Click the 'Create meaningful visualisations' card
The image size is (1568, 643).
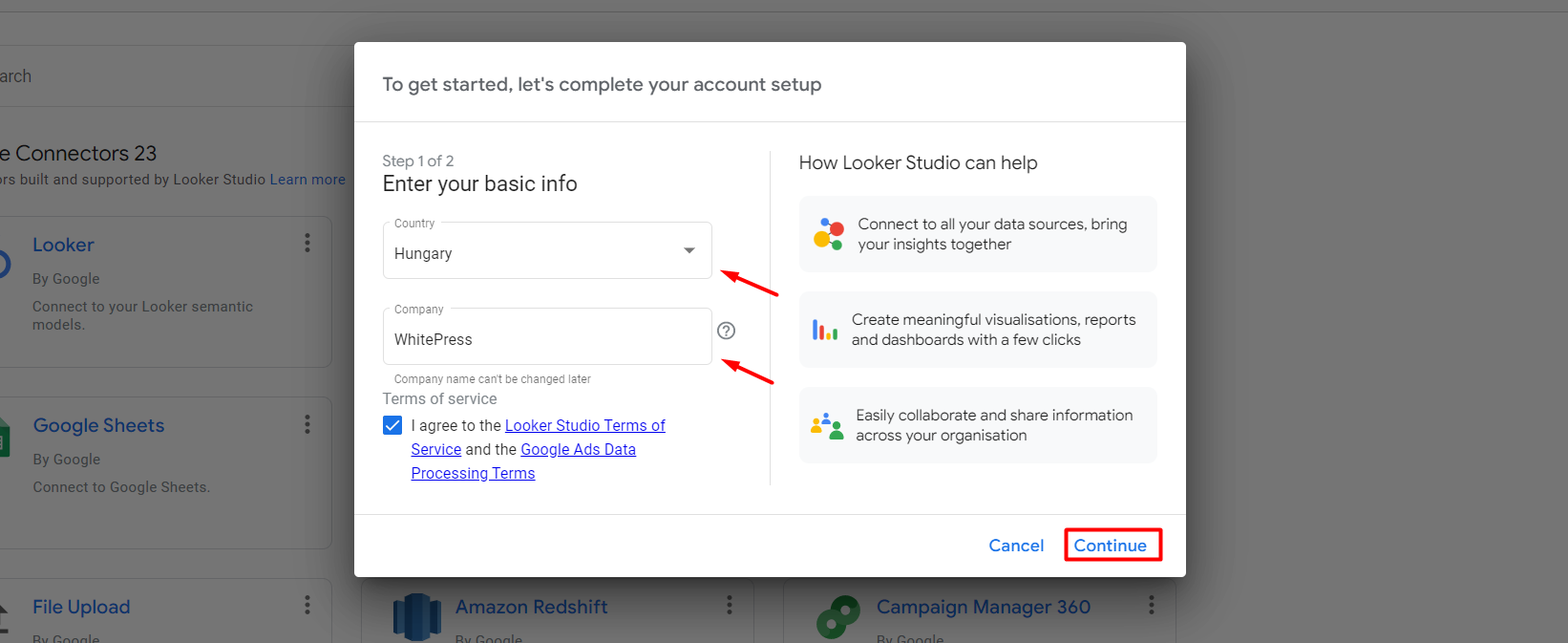click(x=978, y=330)
